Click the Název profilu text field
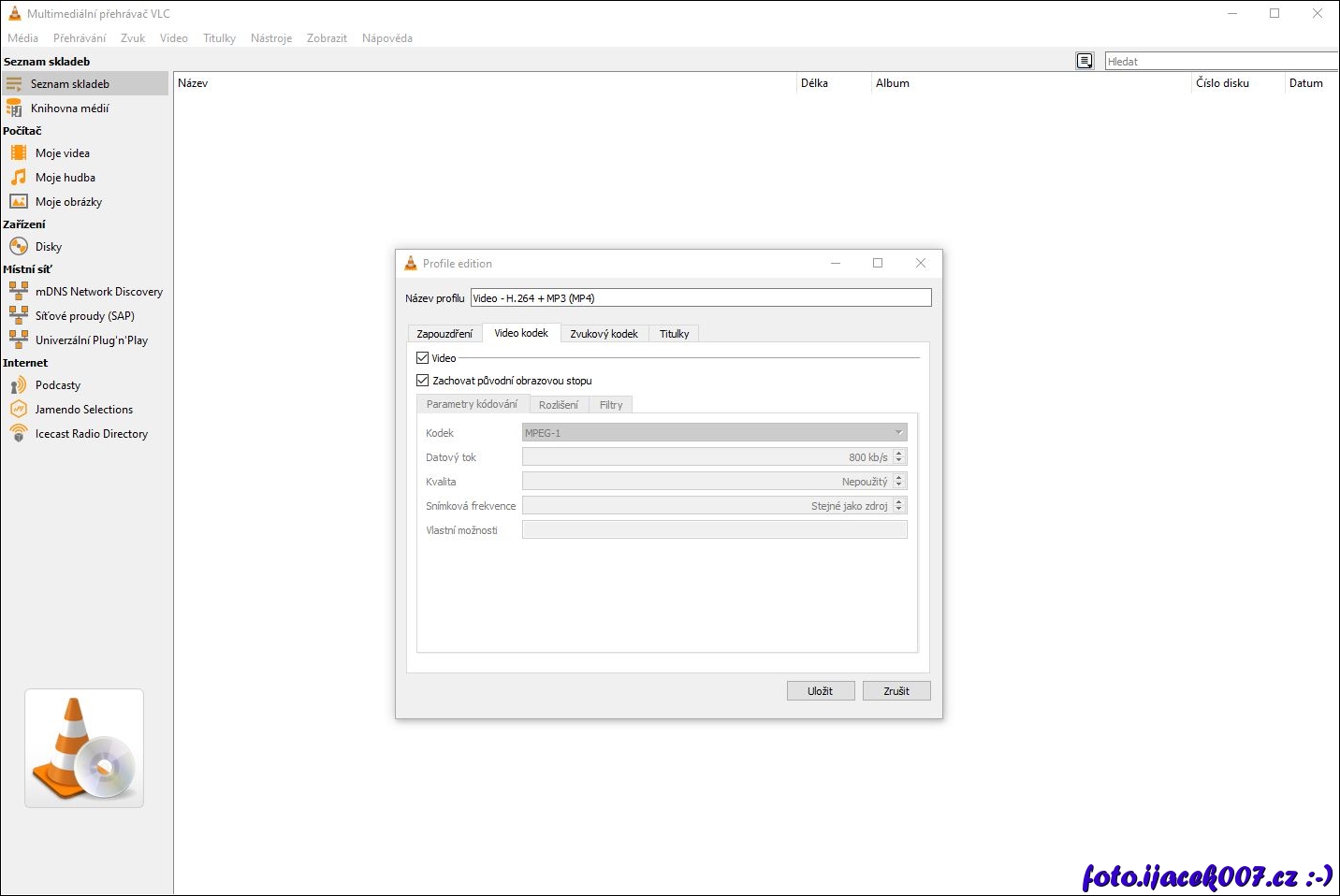Viewport: 1340px width, 896px height. 700,298
